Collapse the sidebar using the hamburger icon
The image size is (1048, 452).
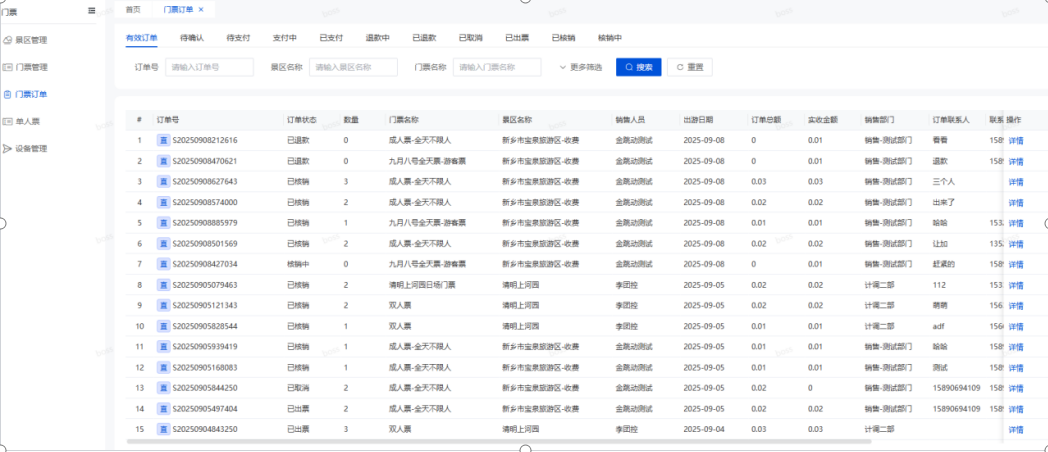pyautogui.click(x=92, y=10)
